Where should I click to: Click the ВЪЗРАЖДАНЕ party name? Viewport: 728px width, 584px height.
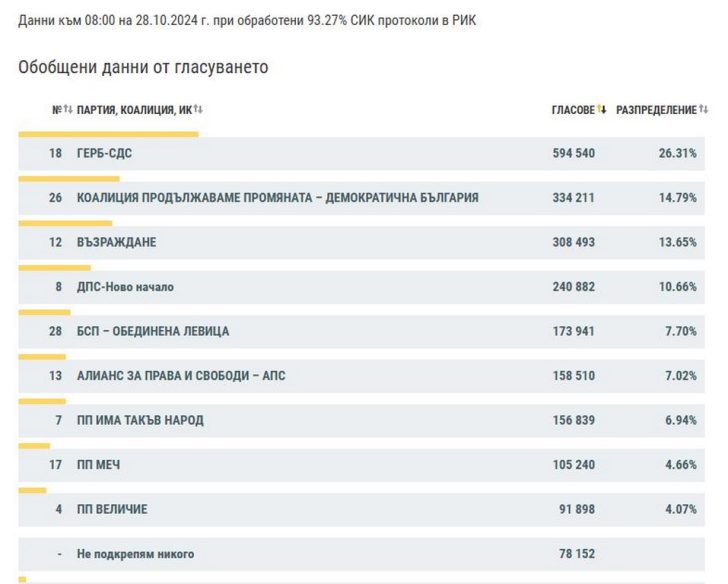point(116,242)
